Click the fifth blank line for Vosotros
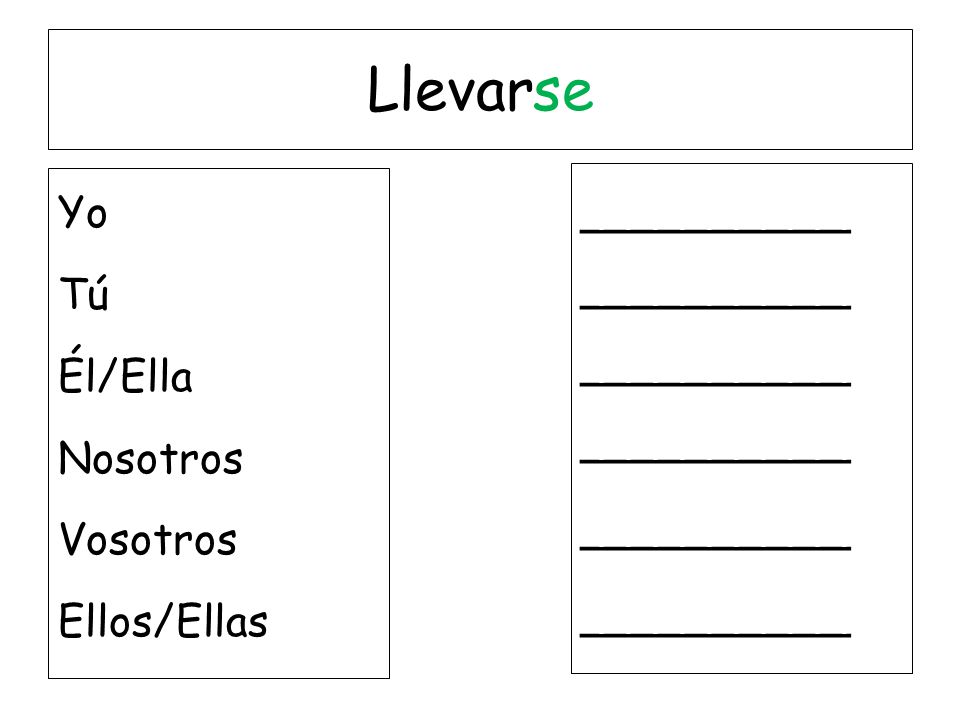The image size is (960, 720). [715, 549]
